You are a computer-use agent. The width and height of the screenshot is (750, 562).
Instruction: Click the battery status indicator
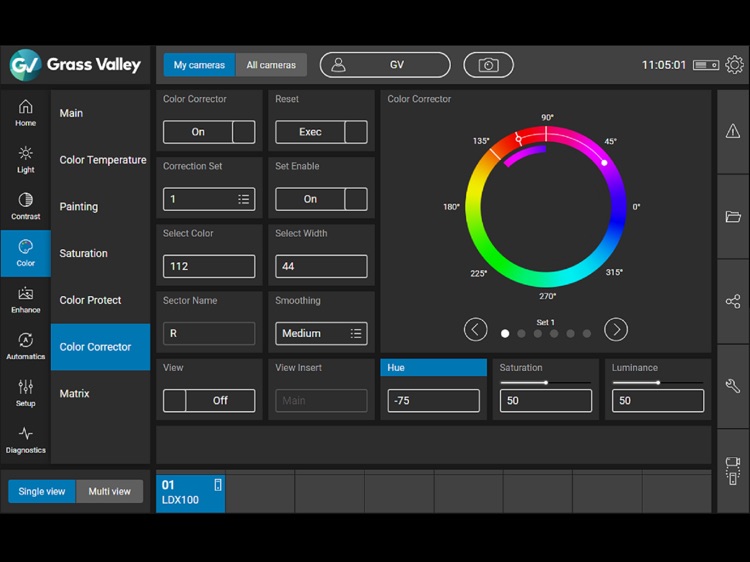(x=706, y=65)
